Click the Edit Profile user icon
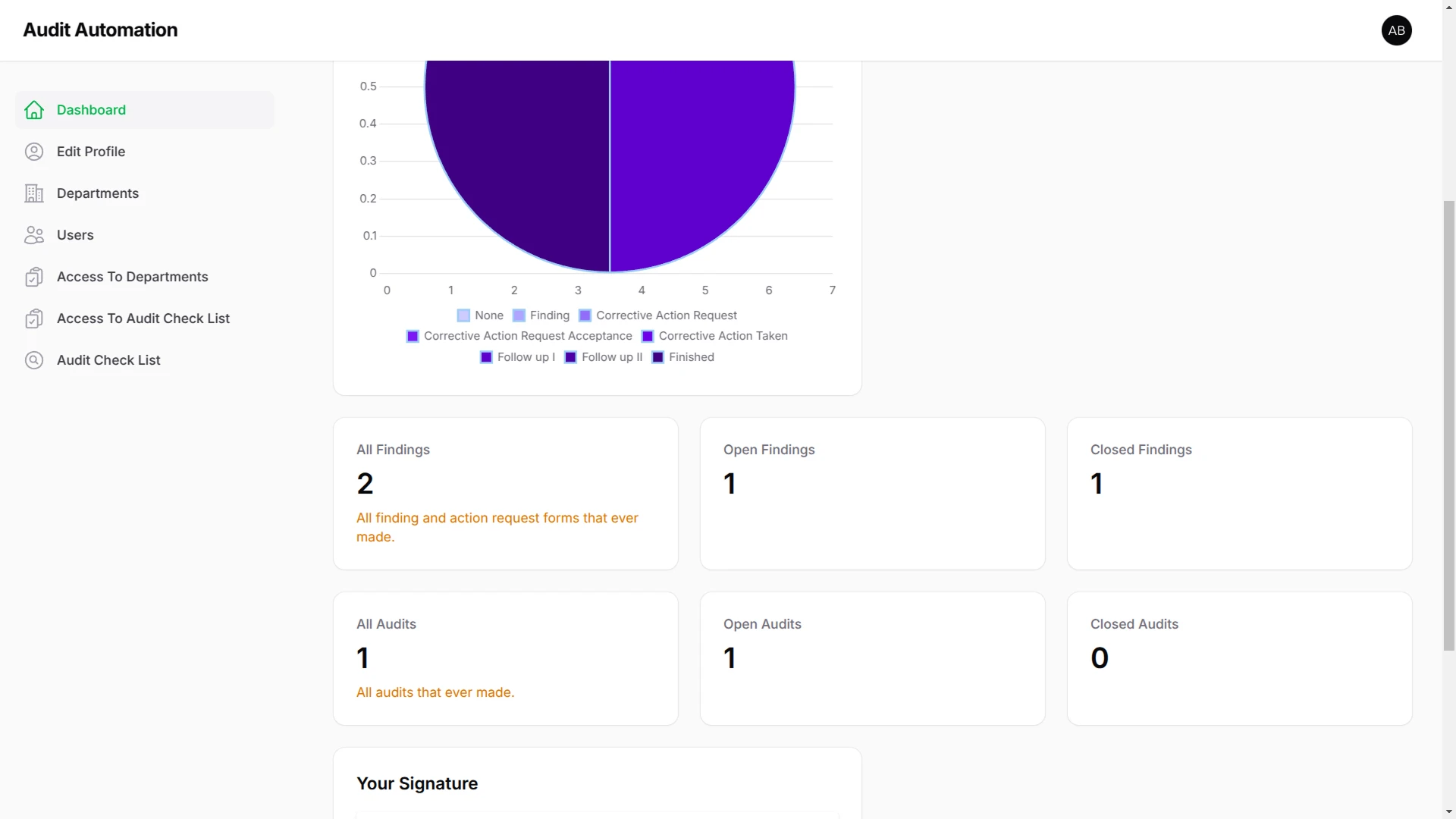The height and width of the screenshot is (819, 1456). tap(34, 152)
